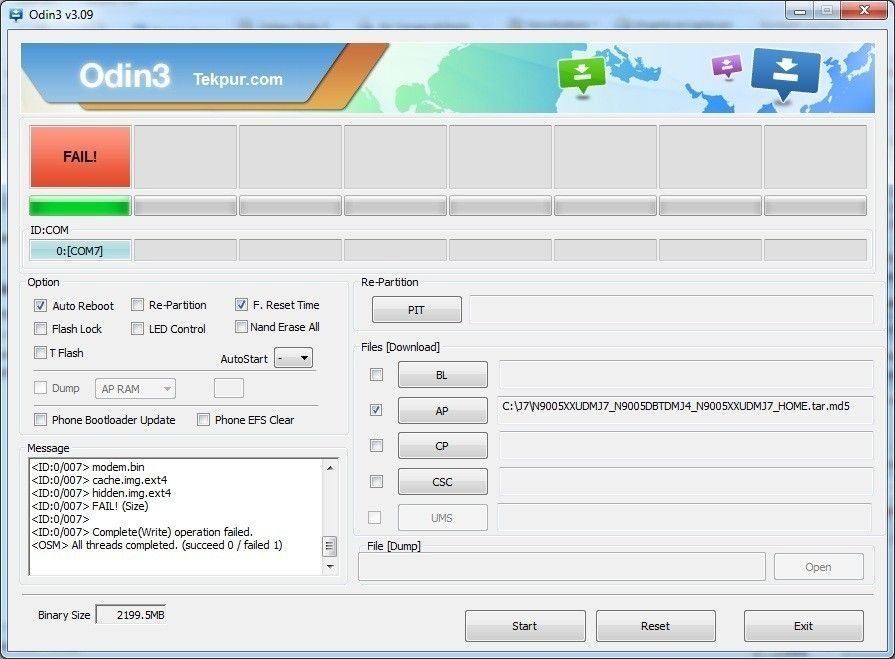Screen dimensions: 895x659
Task: Check the T Flash option
Action: coord(40,353)
